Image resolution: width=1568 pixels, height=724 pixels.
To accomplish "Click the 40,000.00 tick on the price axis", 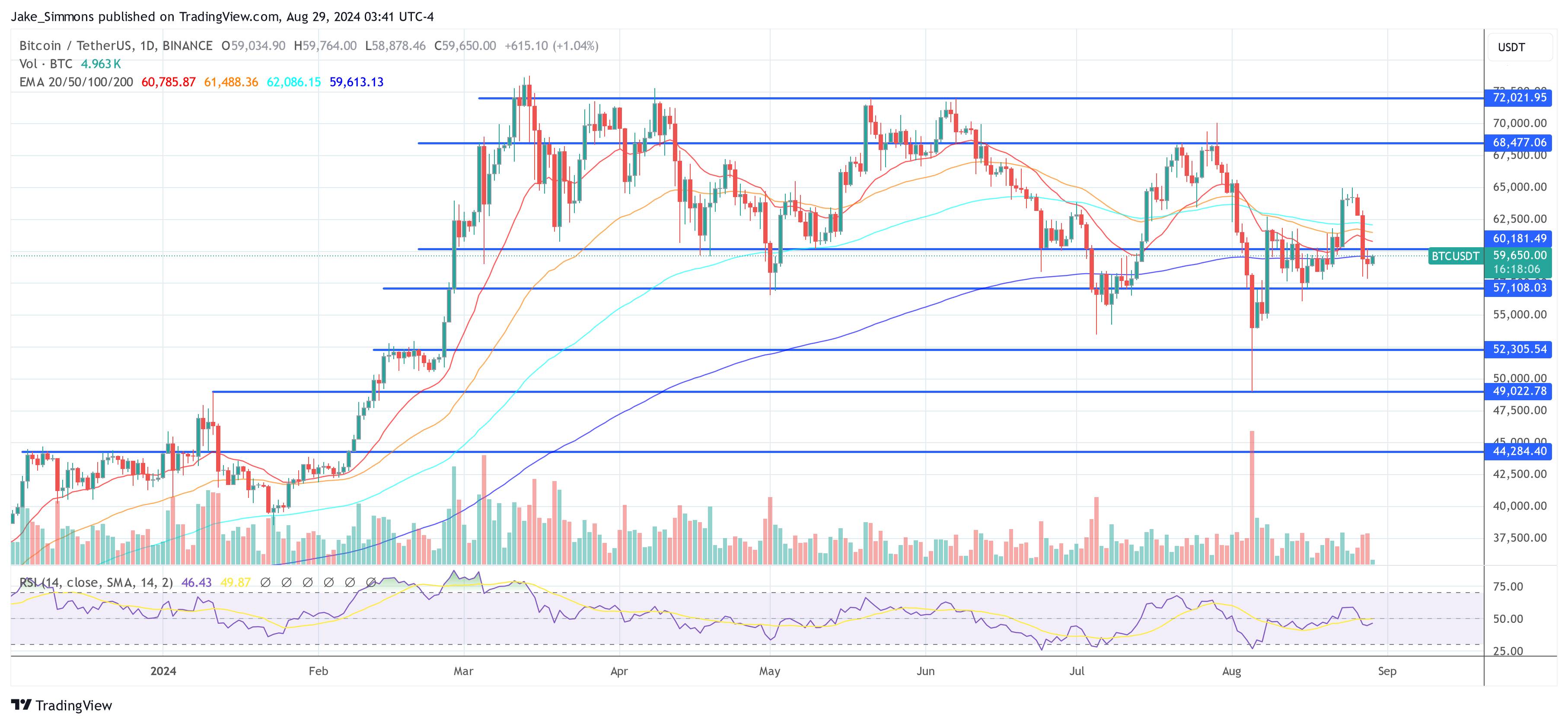I will pos(1519,506).
